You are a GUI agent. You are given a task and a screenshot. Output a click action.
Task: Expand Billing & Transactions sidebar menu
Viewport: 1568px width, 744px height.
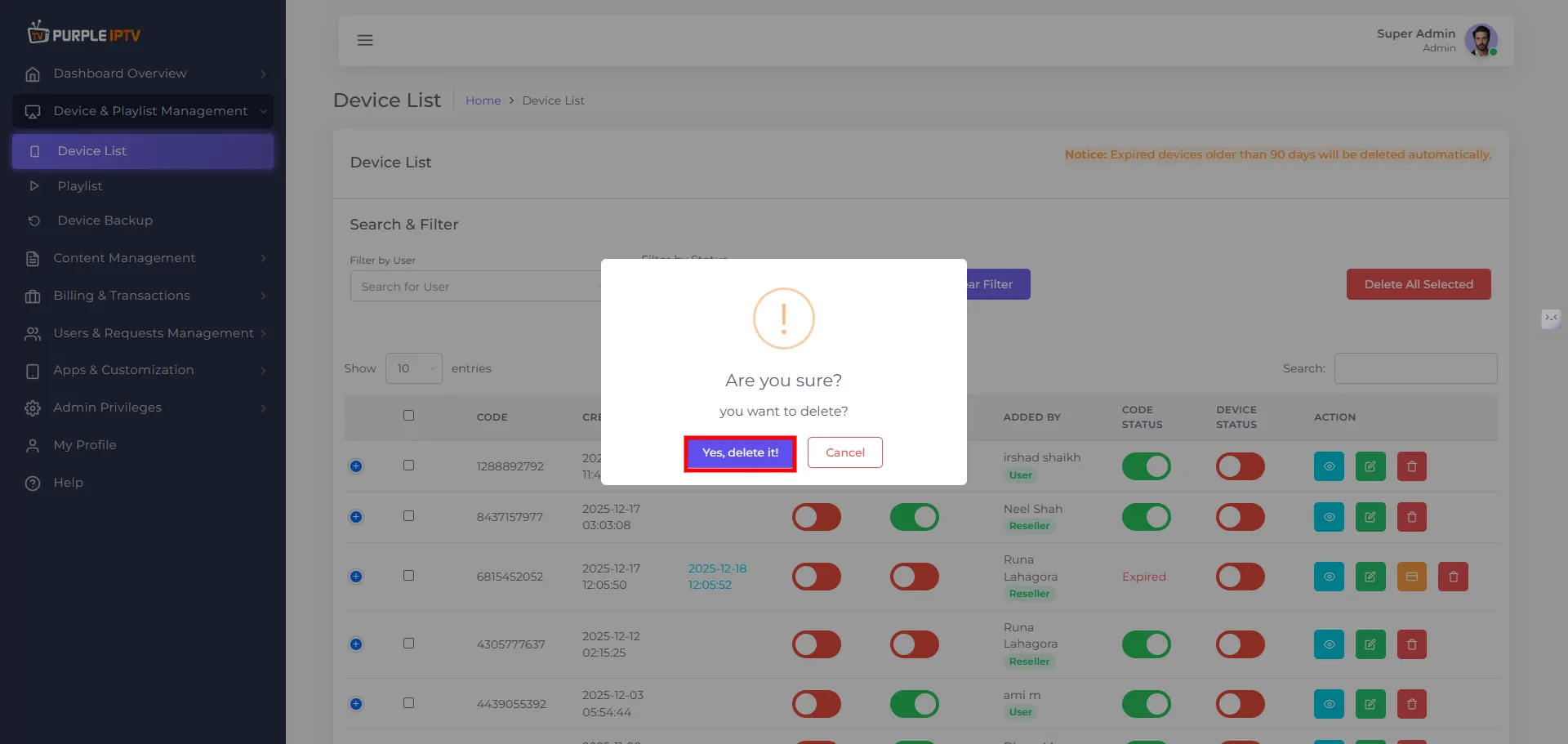coord(143,296)
